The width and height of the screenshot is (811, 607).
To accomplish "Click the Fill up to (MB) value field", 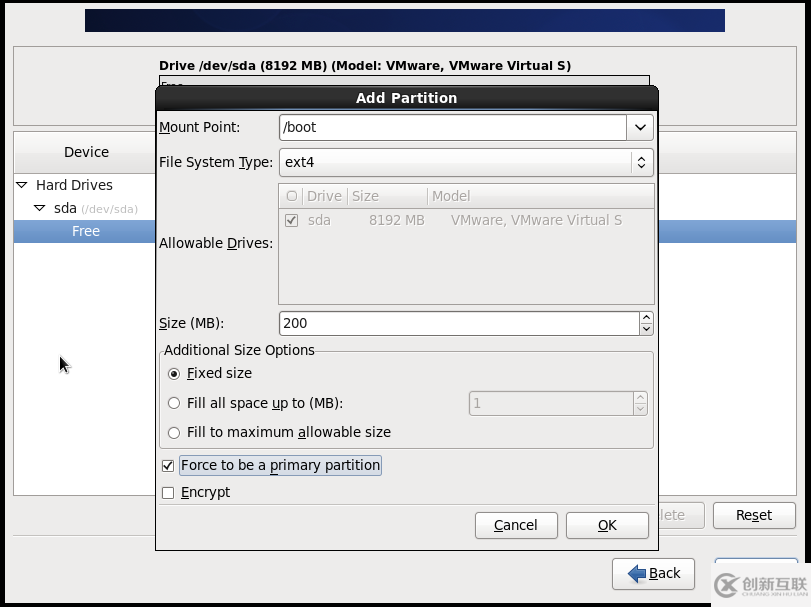I will pyautogui.click(x=551, y=403).
